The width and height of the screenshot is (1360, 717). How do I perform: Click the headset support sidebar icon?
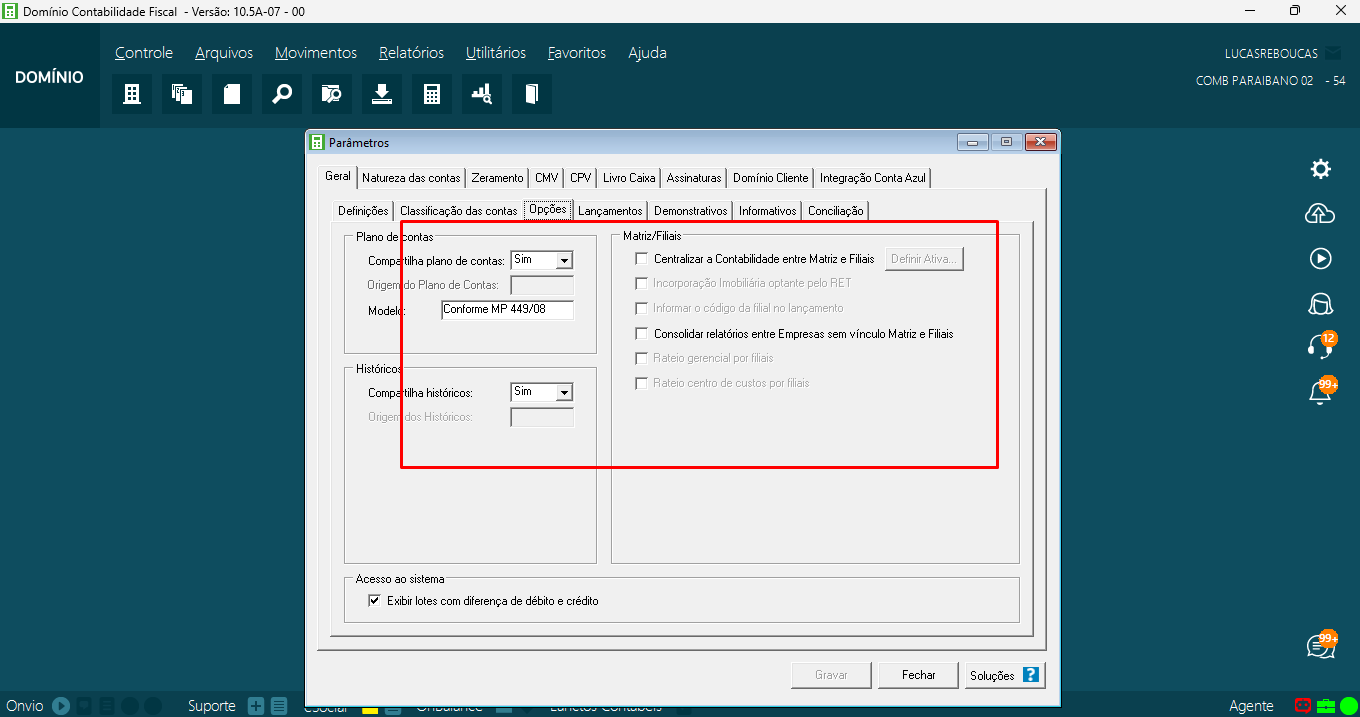coord(1320,346)
